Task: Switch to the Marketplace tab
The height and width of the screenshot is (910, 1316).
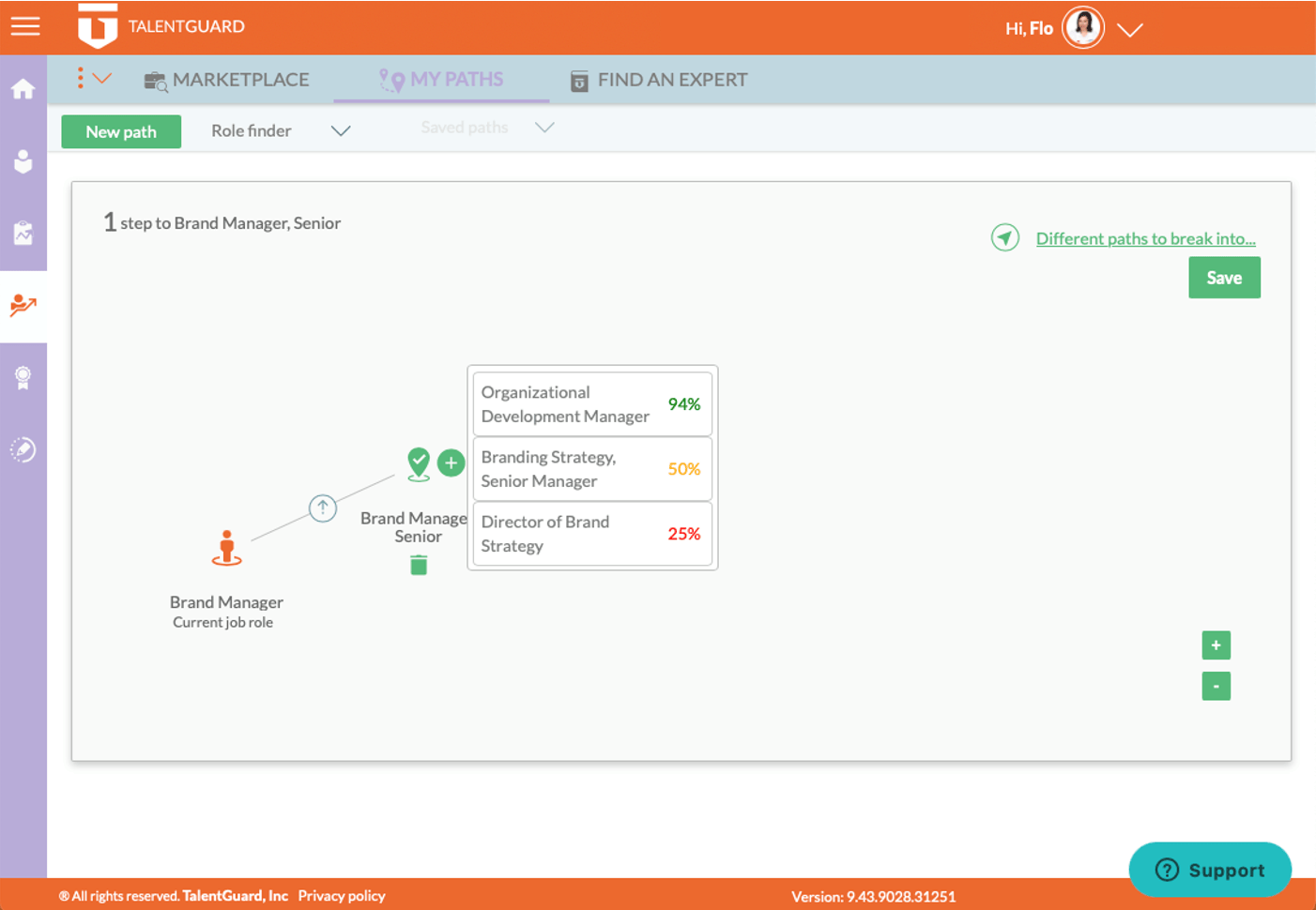Action: (x=226, y=80)
